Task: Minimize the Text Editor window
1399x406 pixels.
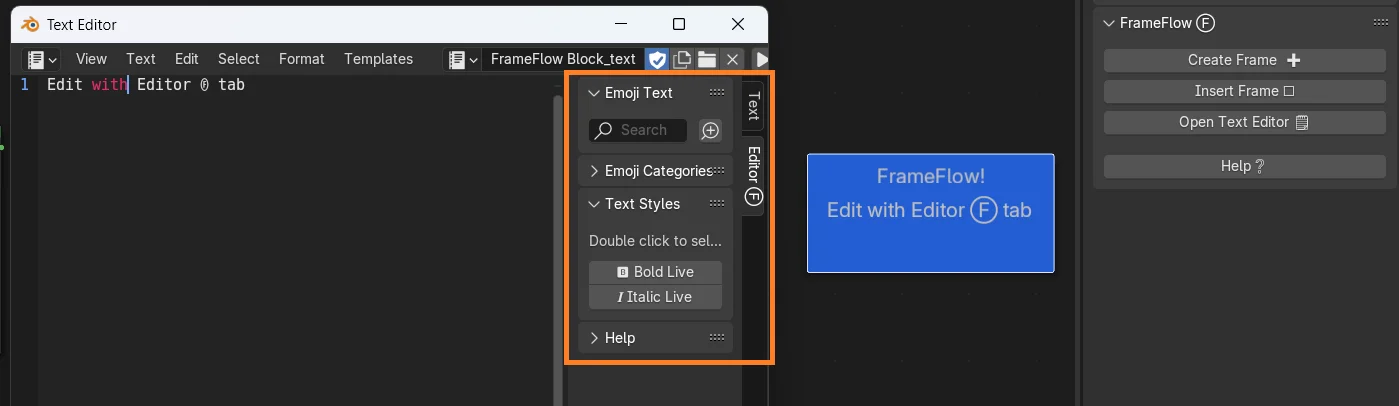Action: 620,24
